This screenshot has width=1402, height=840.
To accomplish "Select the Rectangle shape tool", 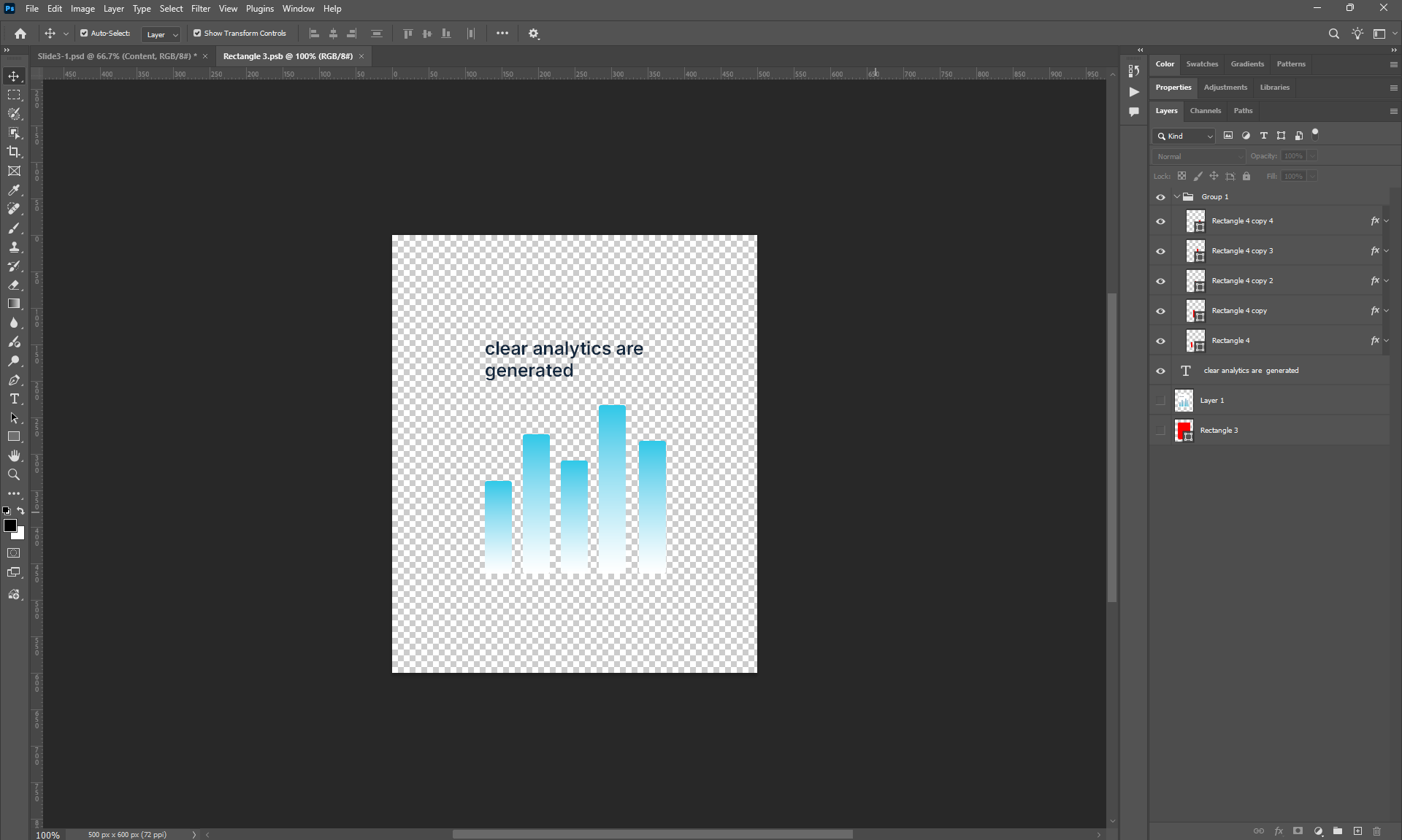I will tap(14, 436).
